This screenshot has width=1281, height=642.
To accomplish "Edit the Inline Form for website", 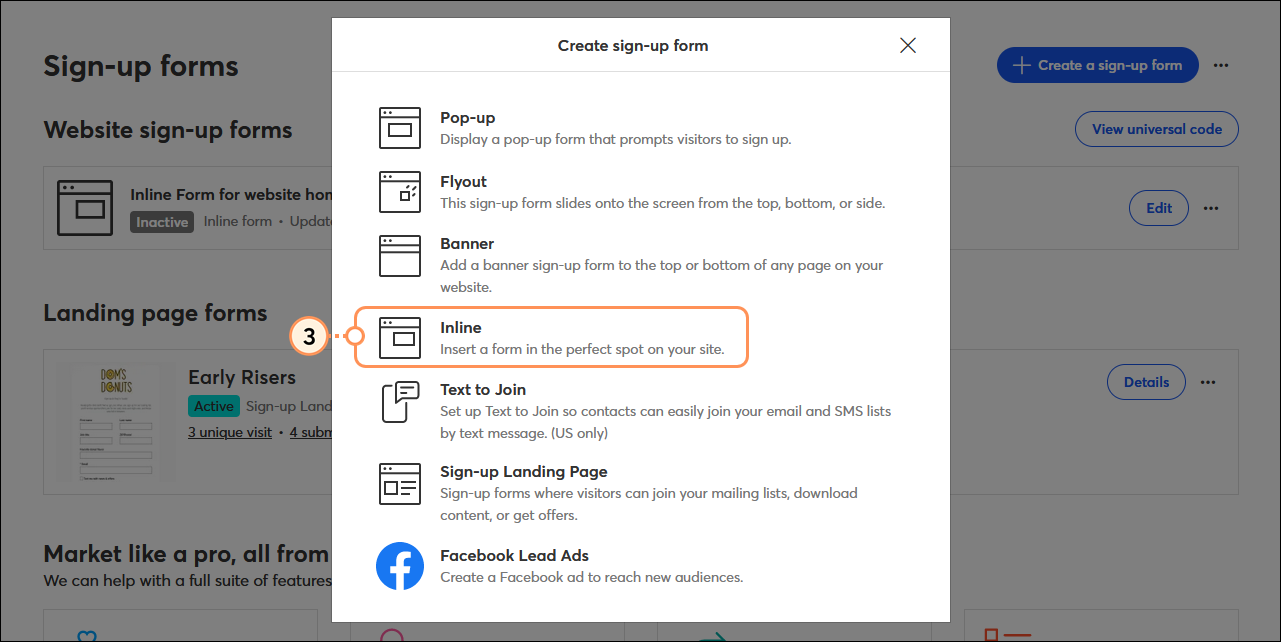I will 1159,208.
